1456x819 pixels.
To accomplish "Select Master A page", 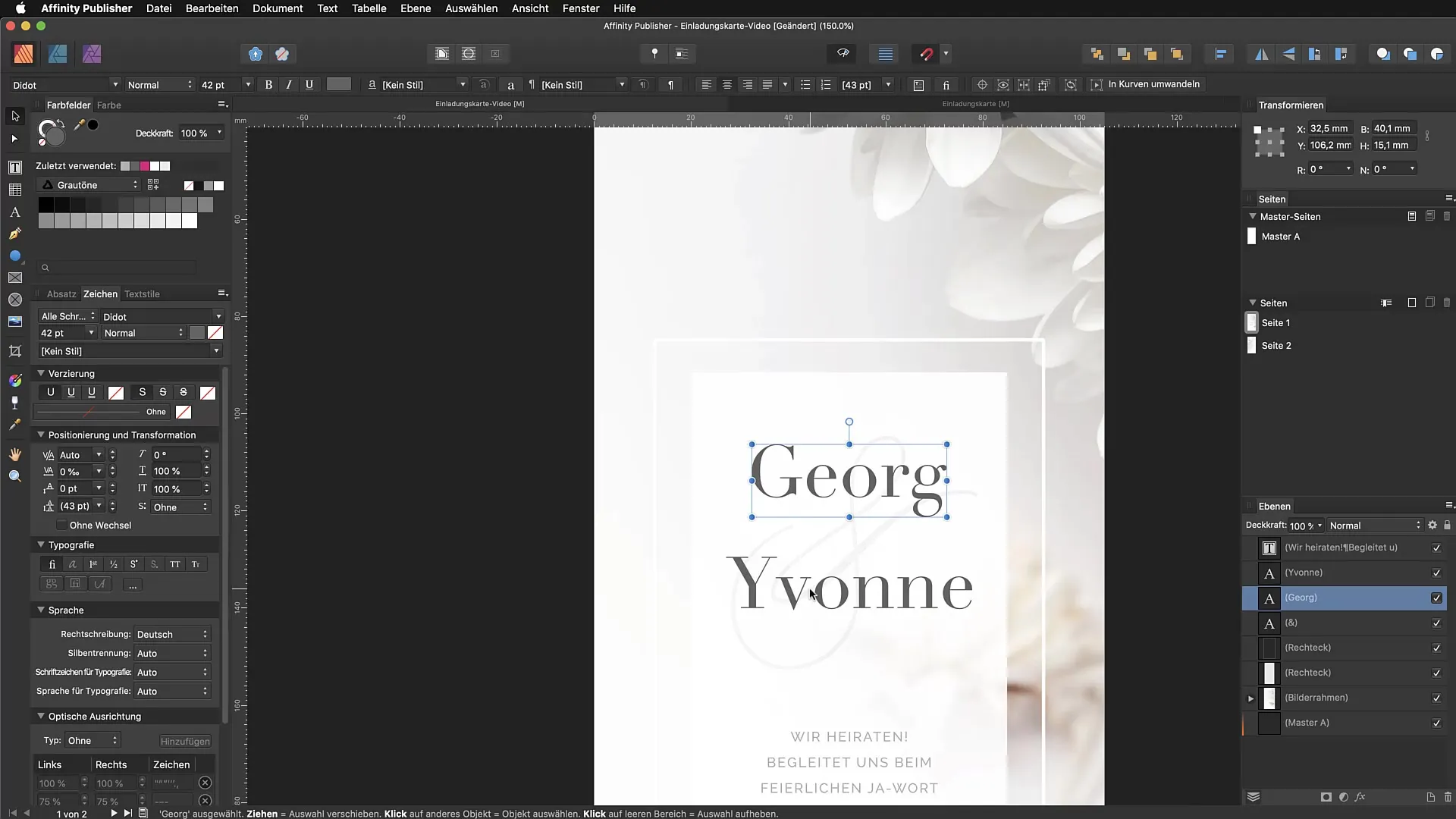I will coord(1280,237).
